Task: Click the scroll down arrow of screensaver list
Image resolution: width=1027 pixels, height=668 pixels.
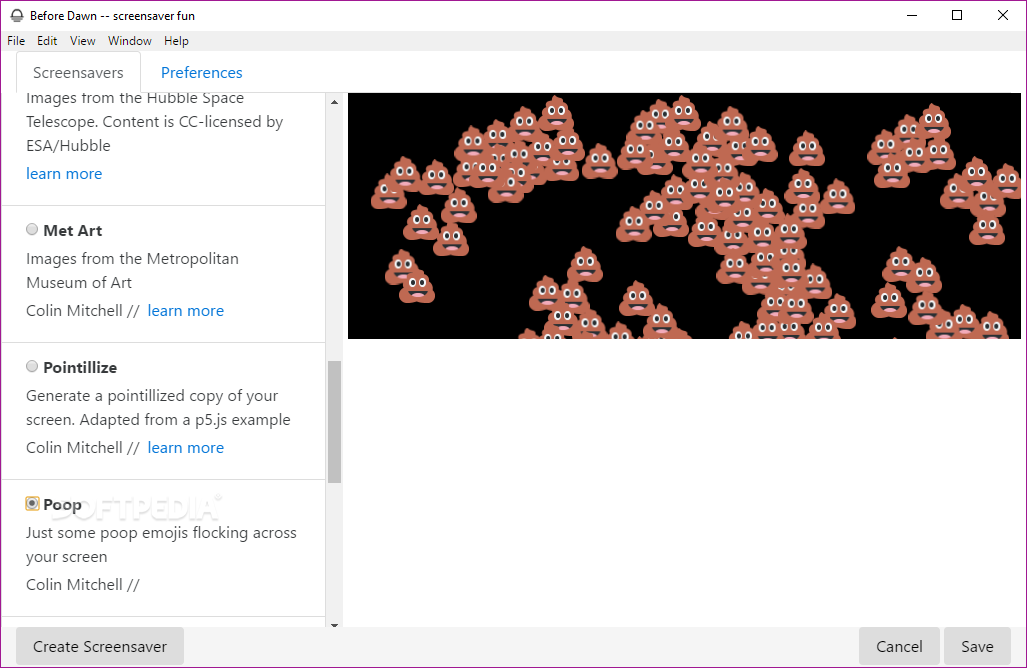Action: 335,624
